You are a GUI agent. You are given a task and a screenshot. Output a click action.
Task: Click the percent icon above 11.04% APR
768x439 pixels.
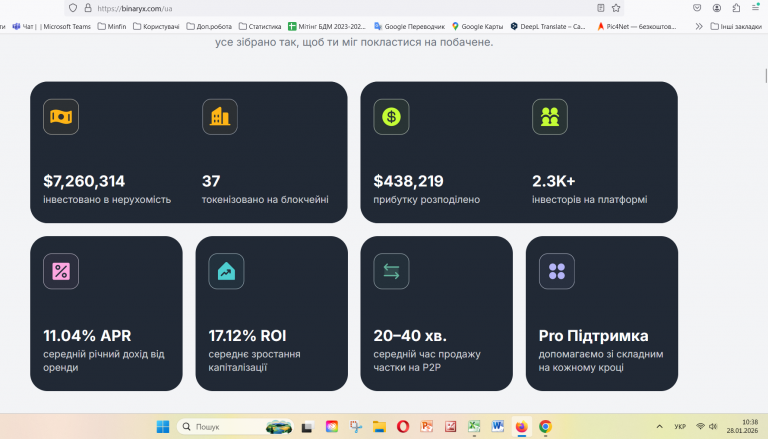pyautogui.click(x=61, y=271)
